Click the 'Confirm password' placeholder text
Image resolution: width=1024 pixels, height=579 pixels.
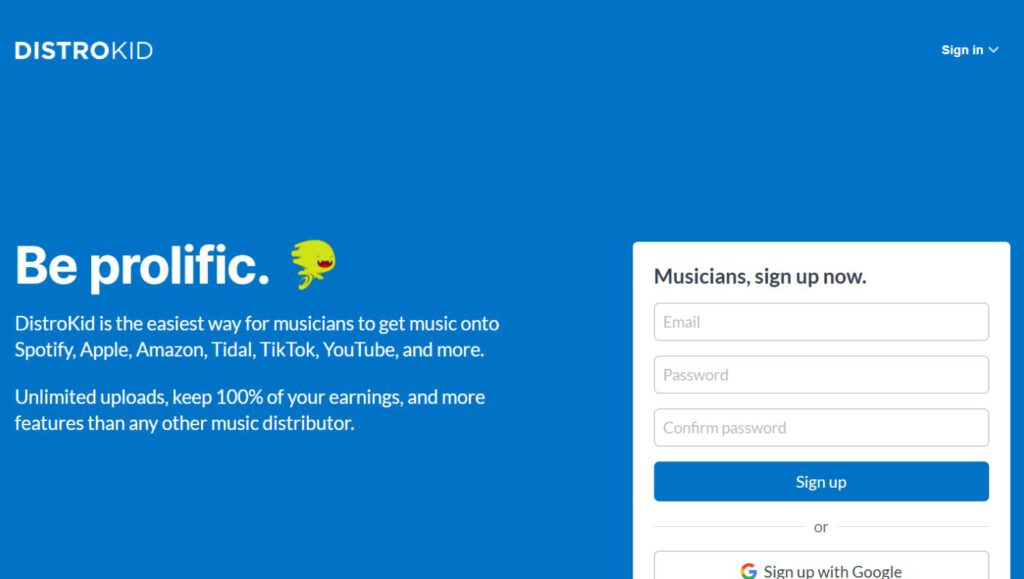(724, 428)
